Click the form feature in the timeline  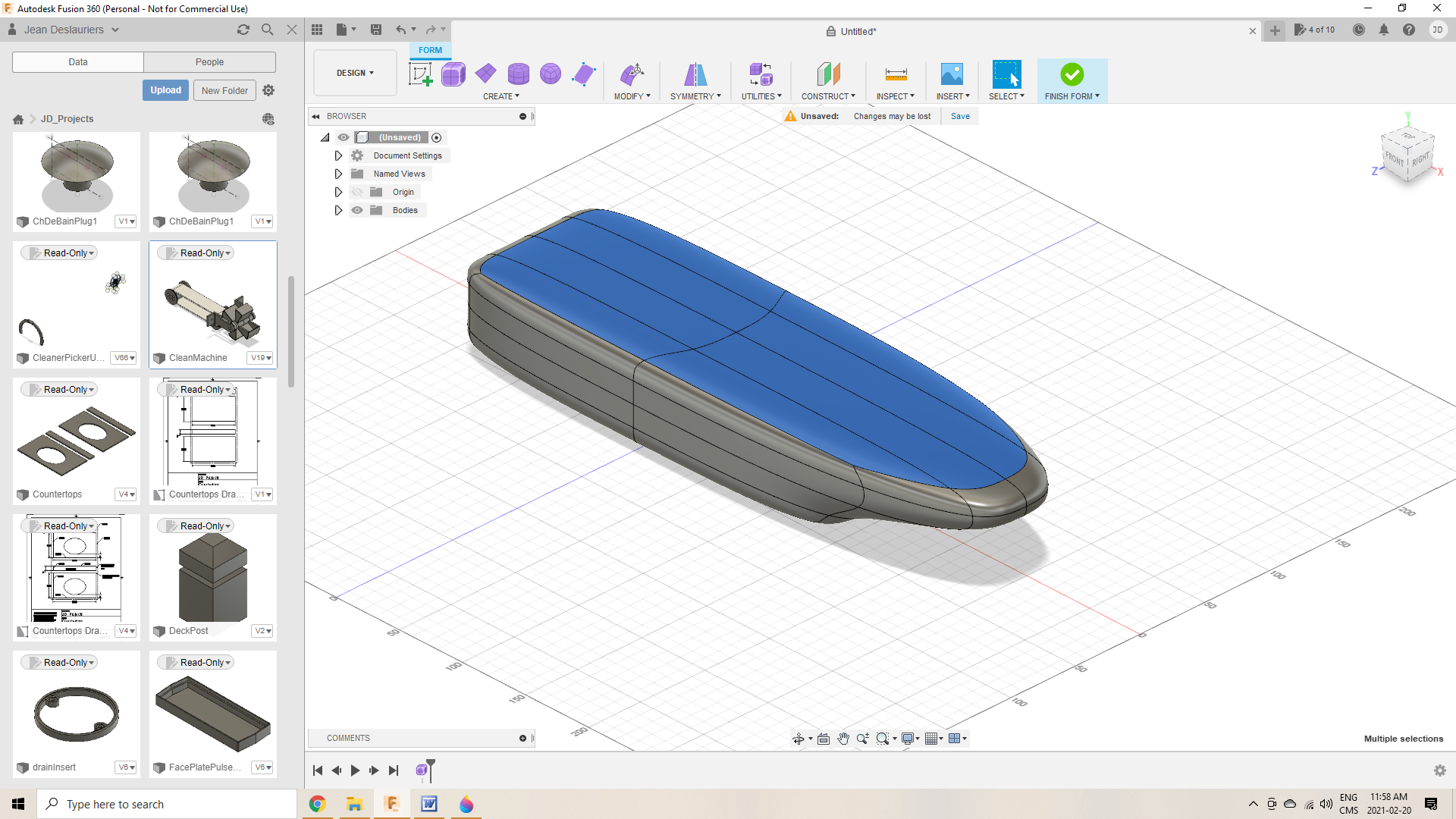tap(422, 770)
